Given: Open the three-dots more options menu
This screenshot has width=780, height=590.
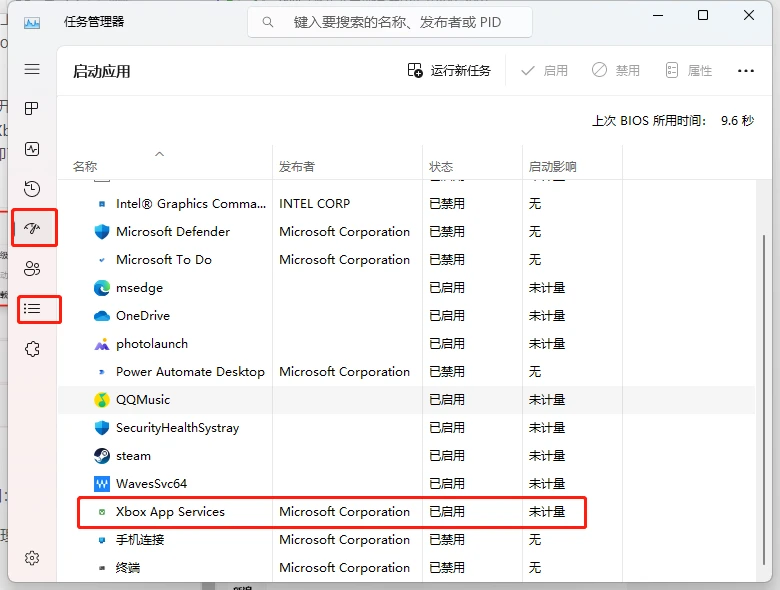Looking at the screenshot, I should 746,71.
